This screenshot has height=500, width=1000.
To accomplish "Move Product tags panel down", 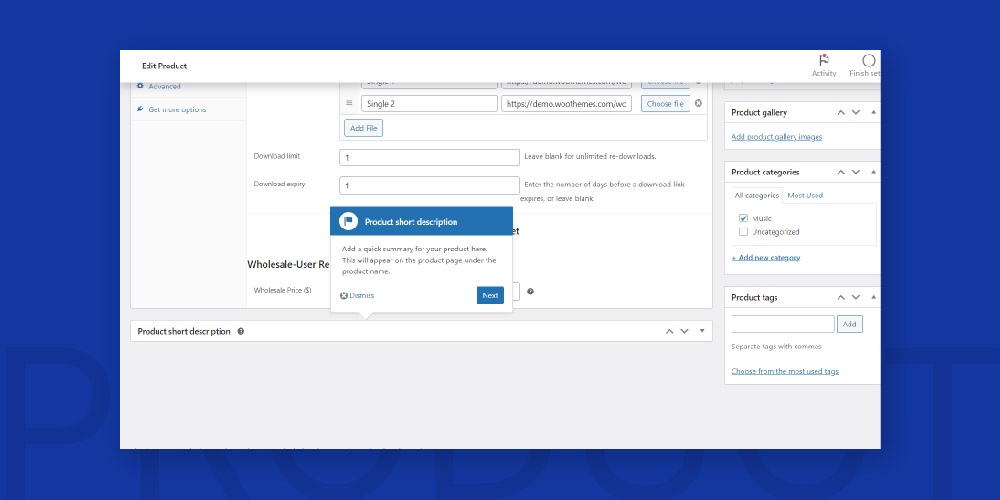I will (856, 297).
